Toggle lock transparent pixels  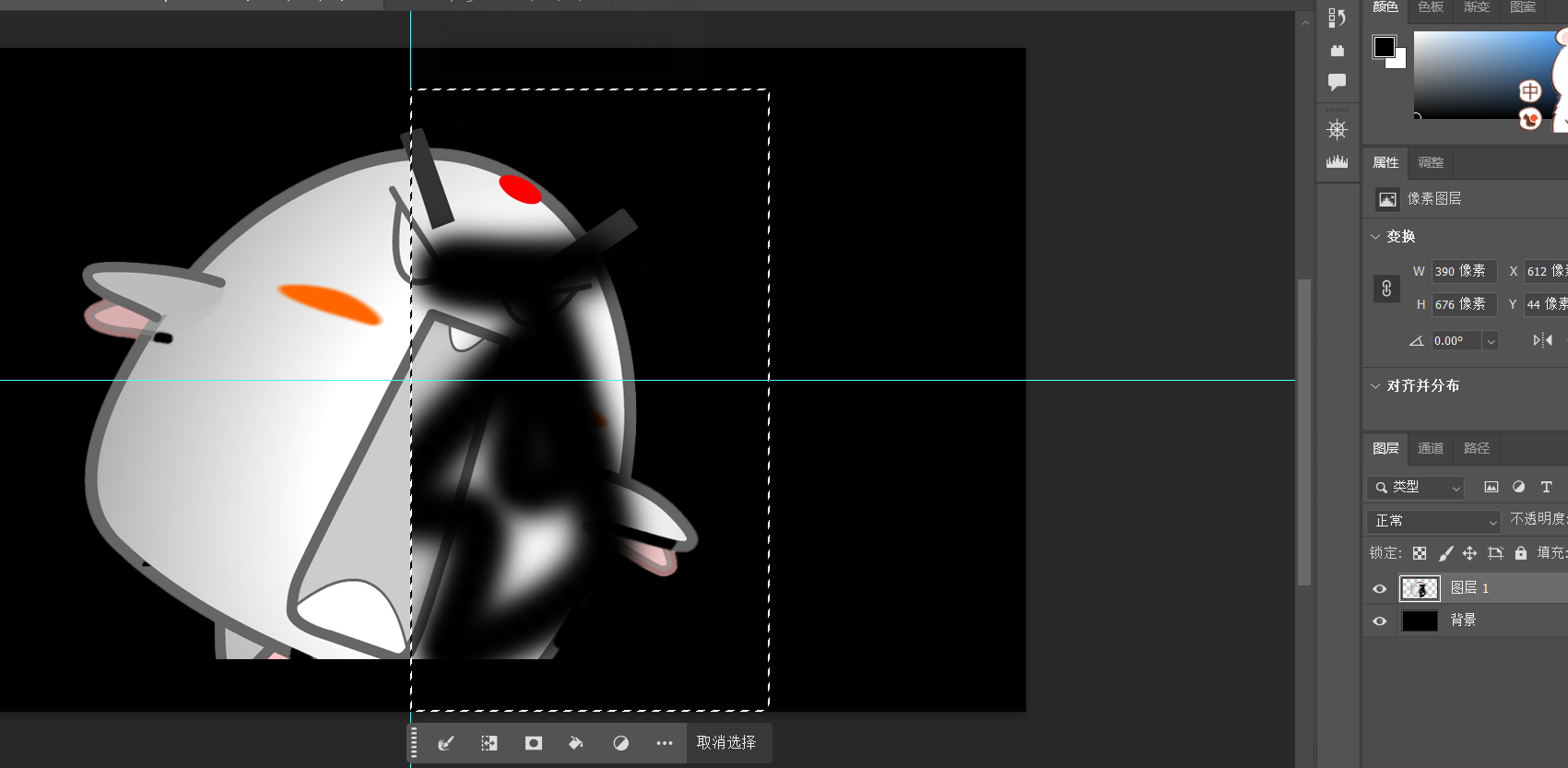click(1420, 553)
